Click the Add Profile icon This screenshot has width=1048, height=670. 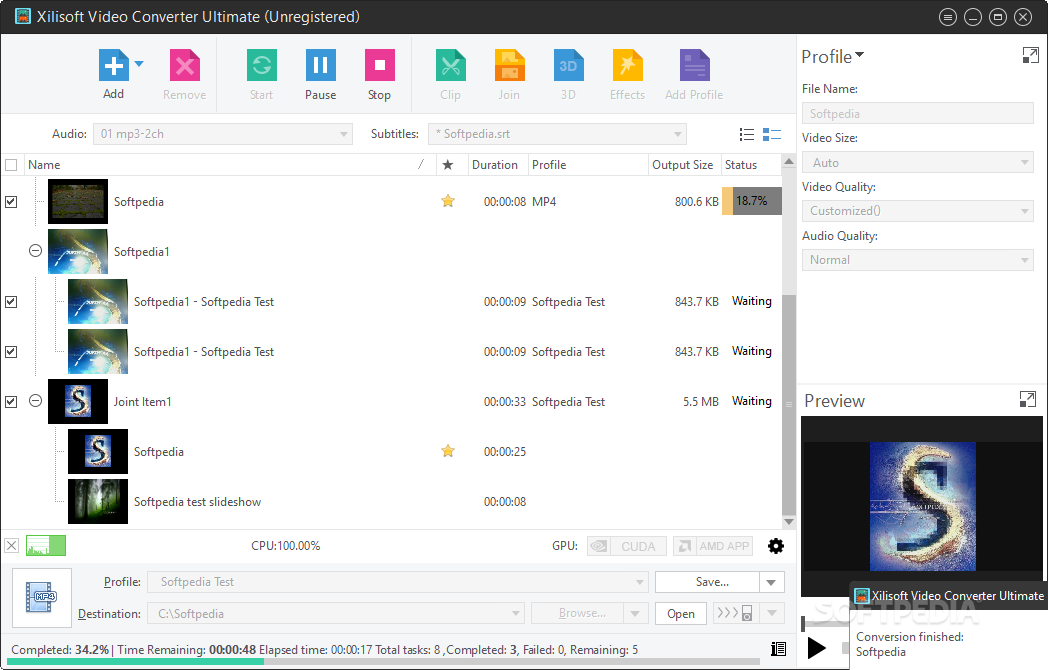tap(694, 65)
